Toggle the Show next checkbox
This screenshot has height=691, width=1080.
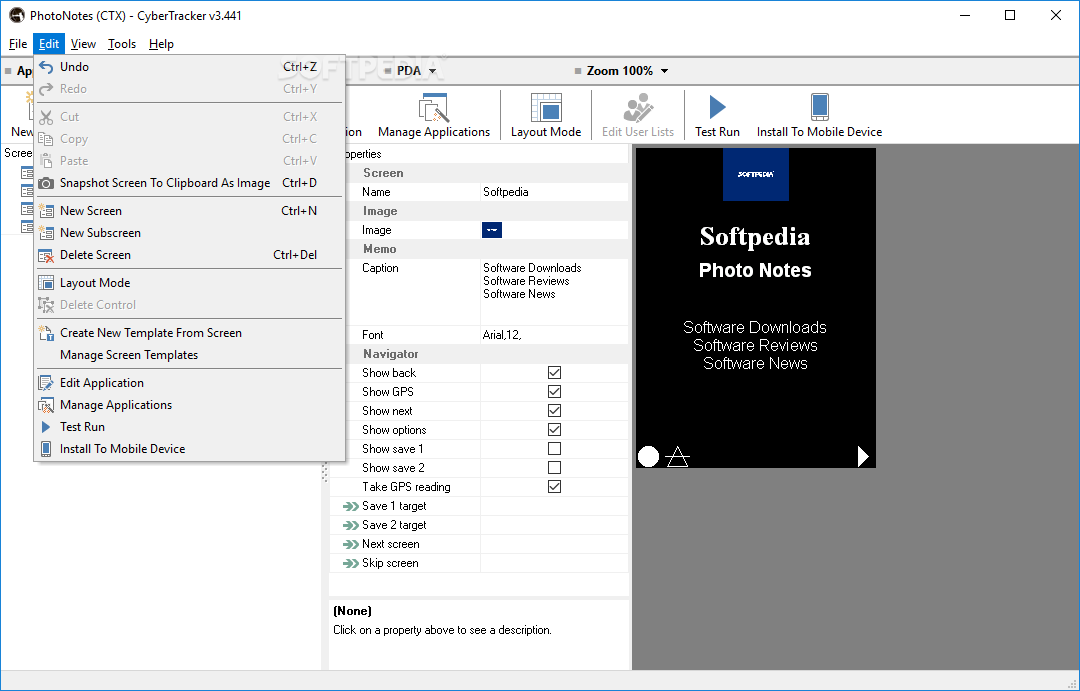coord(554,411)
